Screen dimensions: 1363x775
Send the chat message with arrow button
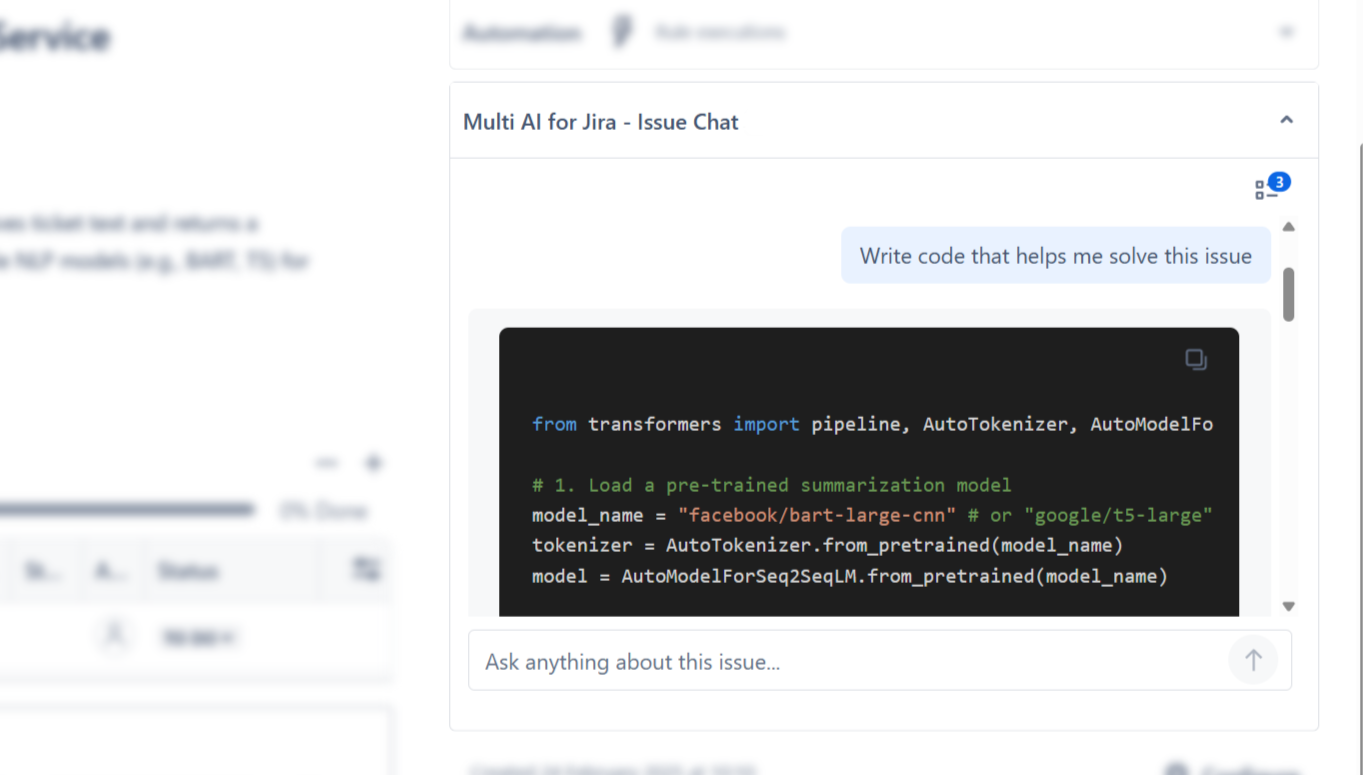[1253, 660]
